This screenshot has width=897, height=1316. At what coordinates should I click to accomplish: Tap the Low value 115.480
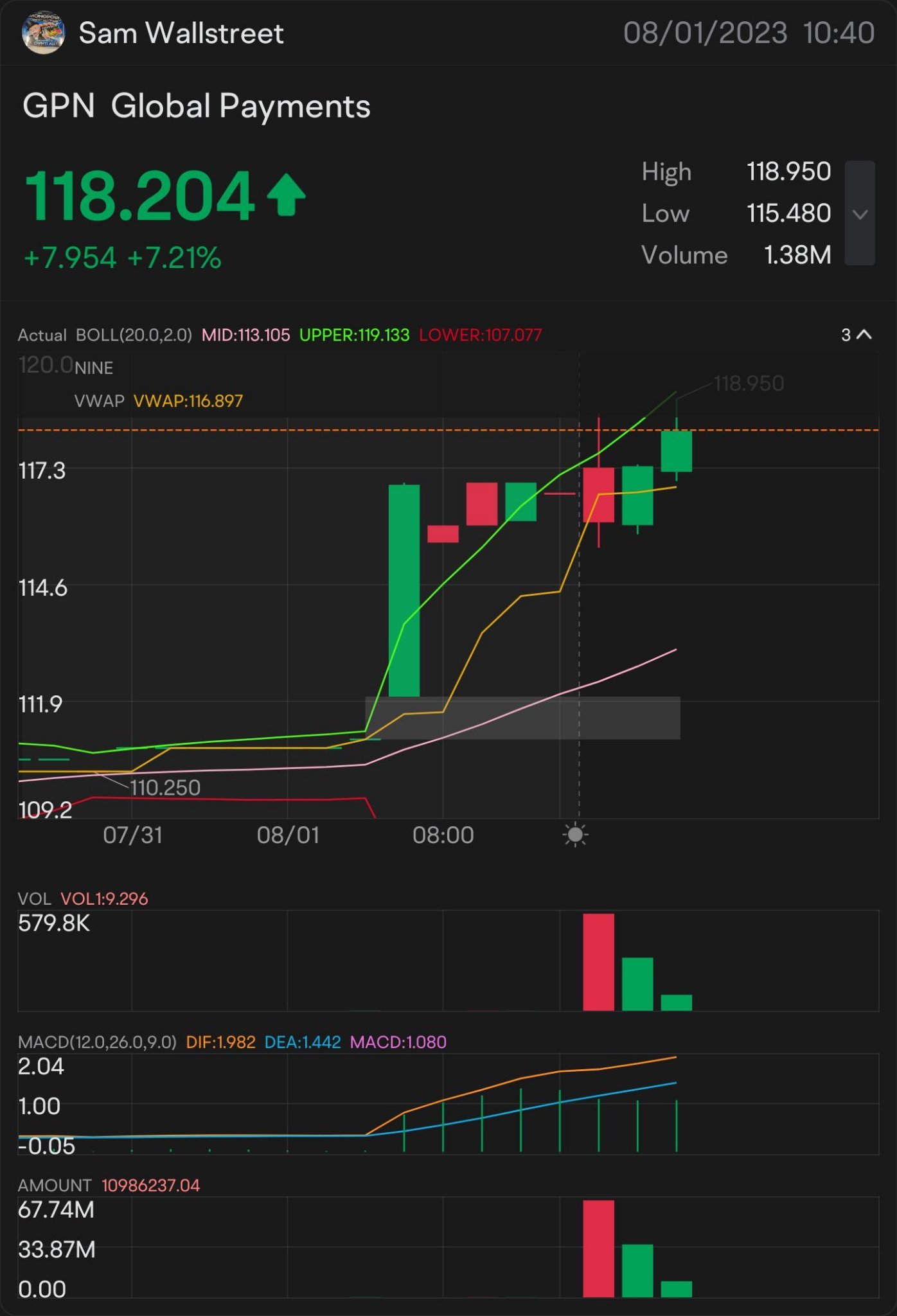tap(788, 213)
